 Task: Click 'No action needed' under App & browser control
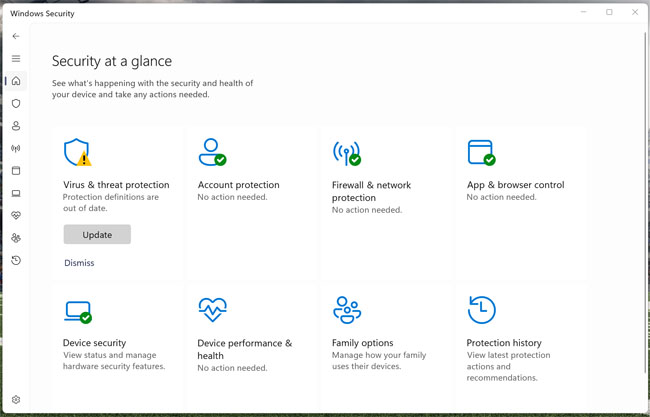[502, 197]
